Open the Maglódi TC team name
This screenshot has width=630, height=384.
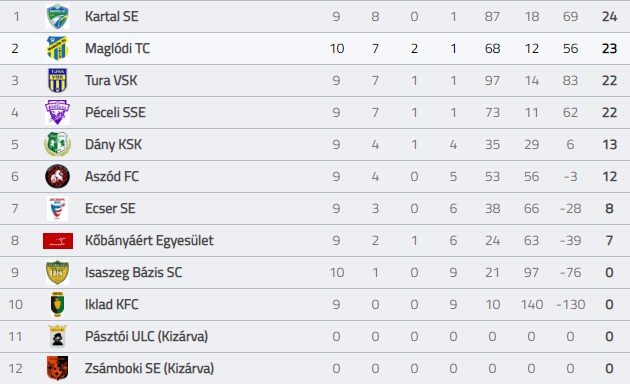117,48
